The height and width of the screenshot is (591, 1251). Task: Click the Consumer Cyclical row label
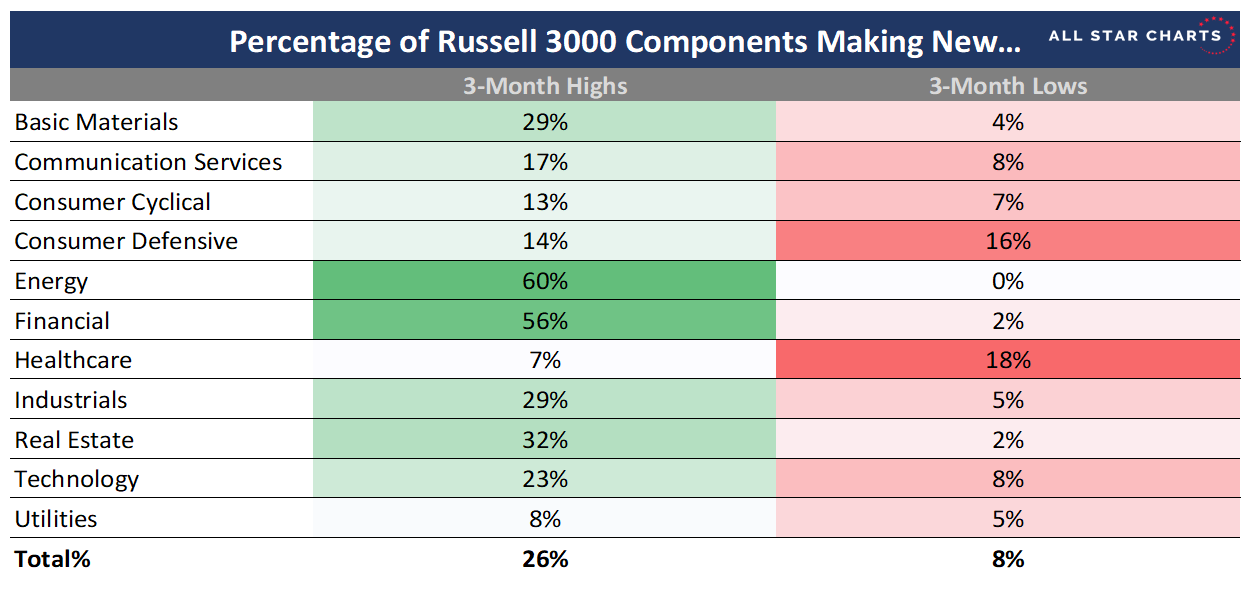(112, 202)
